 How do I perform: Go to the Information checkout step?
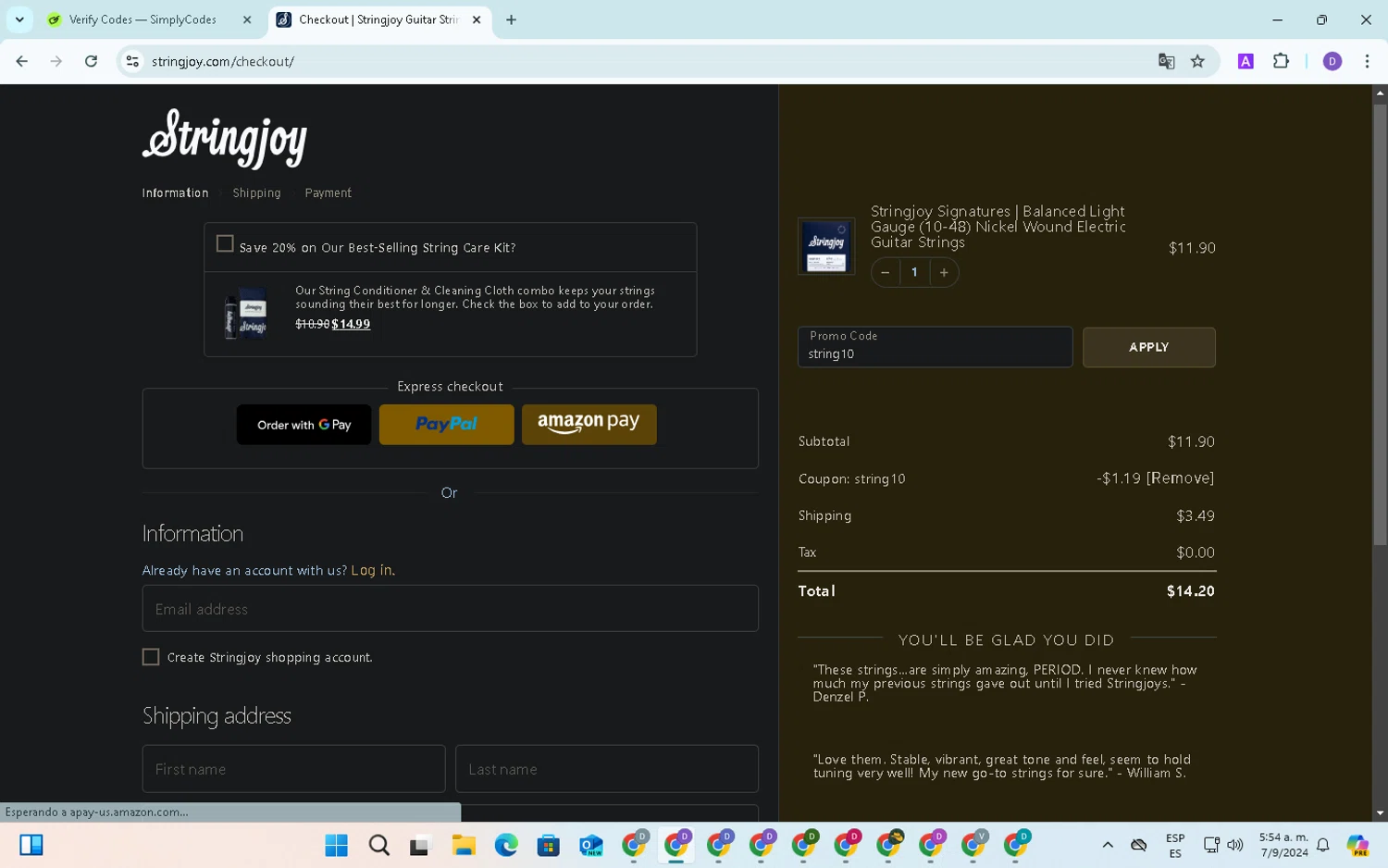(175, 192)
